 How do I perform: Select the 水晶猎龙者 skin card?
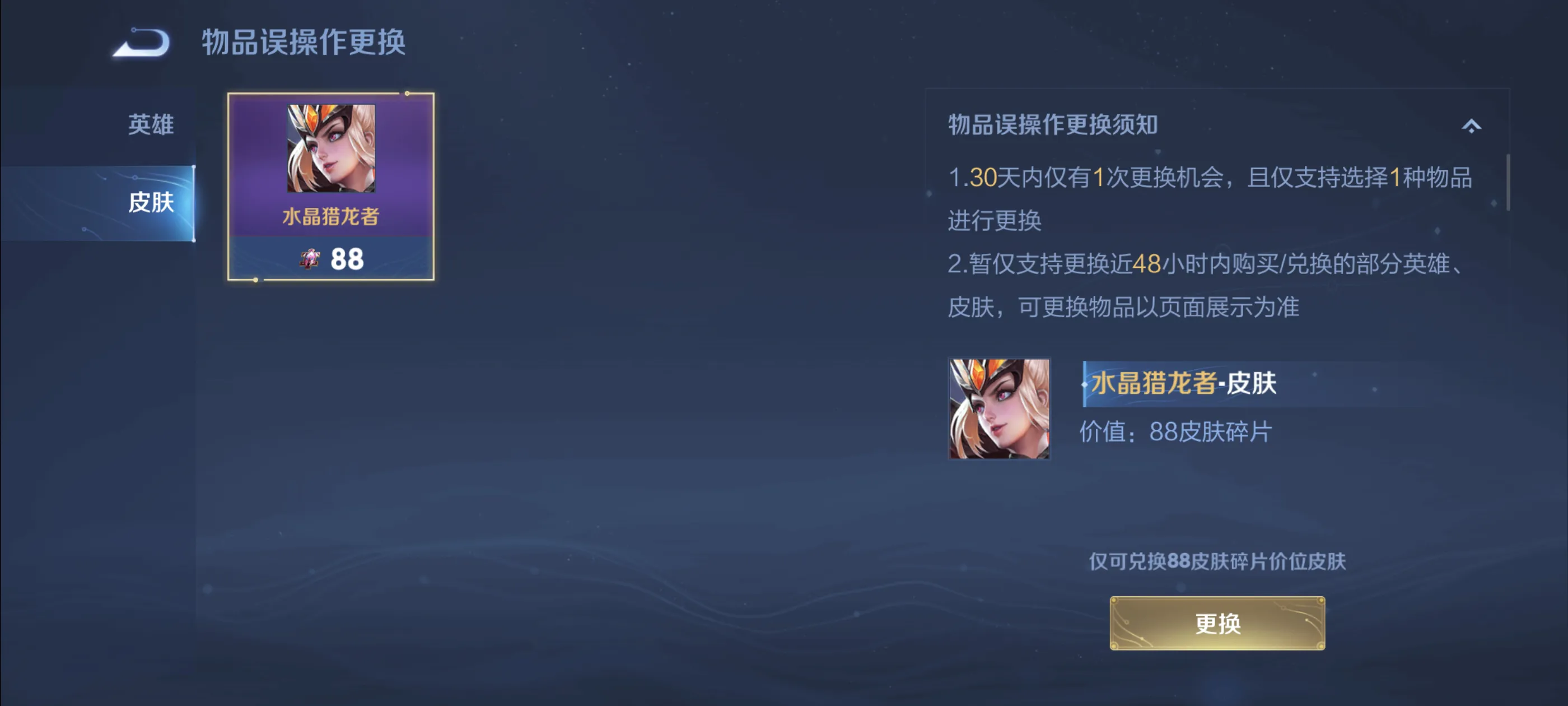[x=330, y=187]
